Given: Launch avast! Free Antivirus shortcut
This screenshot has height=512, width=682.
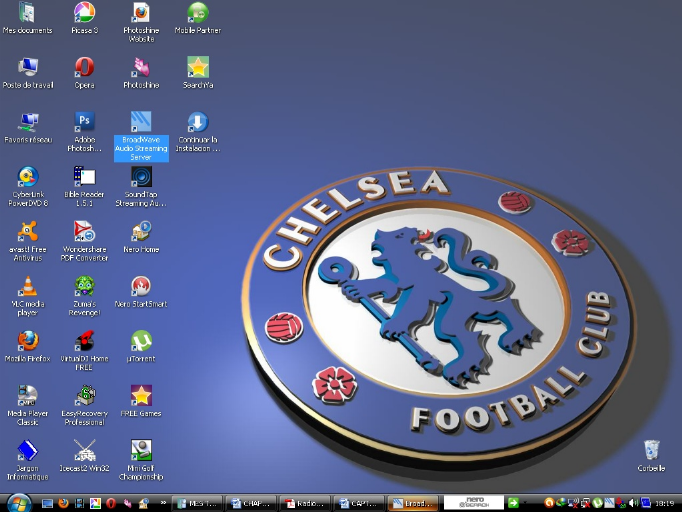Looking at the screenshot, I should [x=28, y=242].
